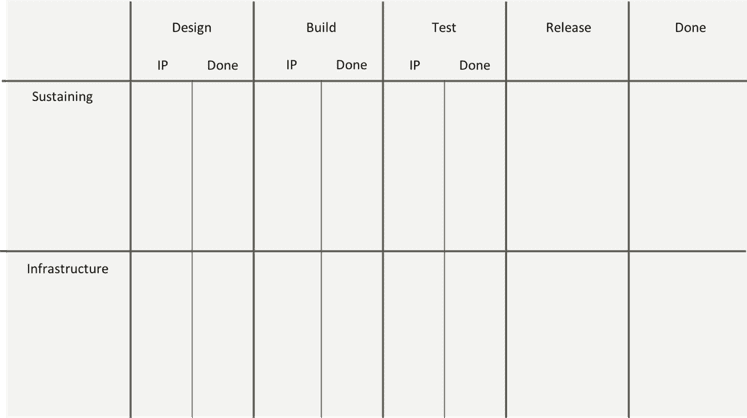Select the IP label under Test
This screenshot has height=418, width=747.
pyautogui.click(x=414, y=65)
